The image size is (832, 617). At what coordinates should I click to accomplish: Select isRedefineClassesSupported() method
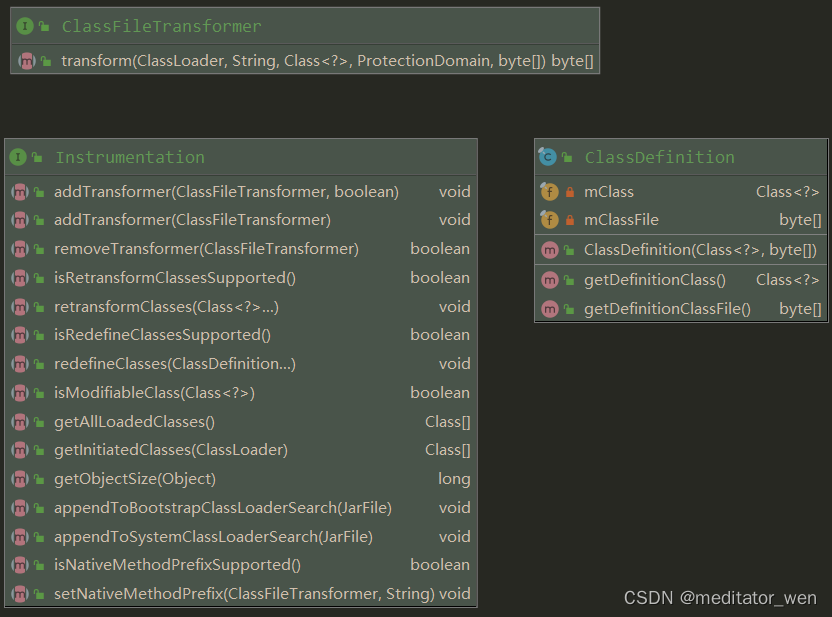[162, 335]
